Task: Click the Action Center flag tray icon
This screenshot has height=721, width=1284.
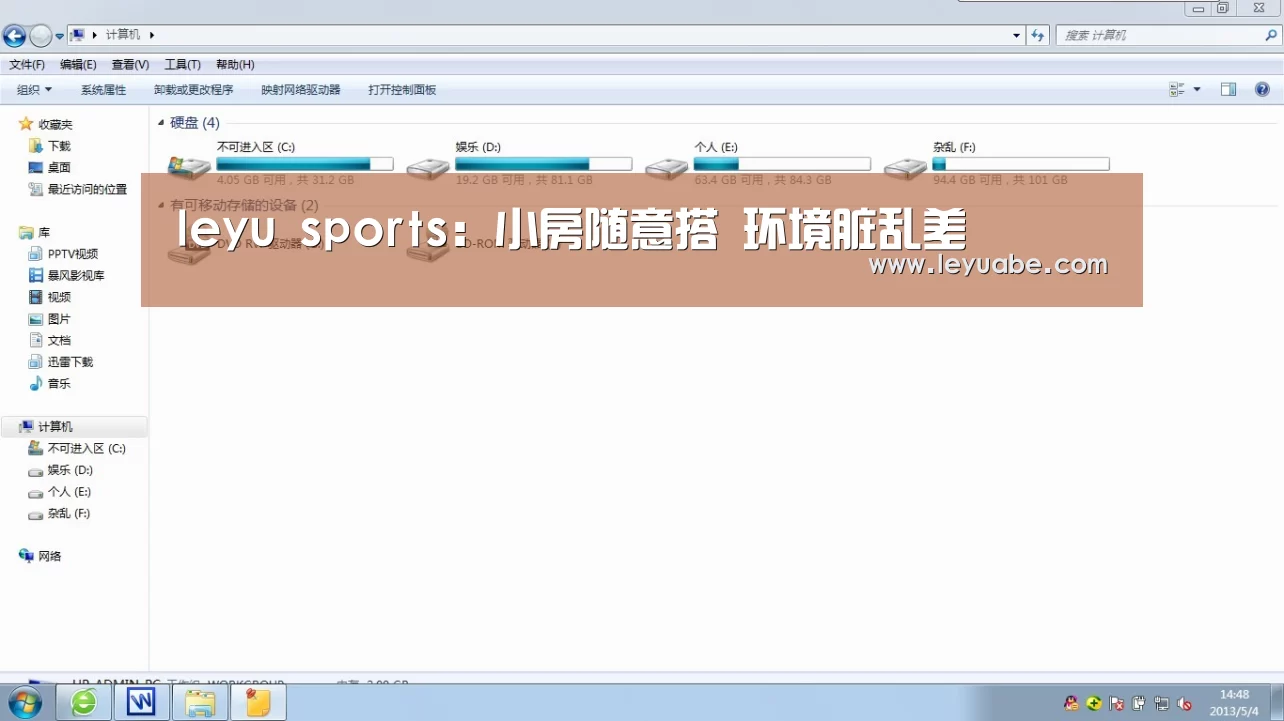Action: 1117,703
